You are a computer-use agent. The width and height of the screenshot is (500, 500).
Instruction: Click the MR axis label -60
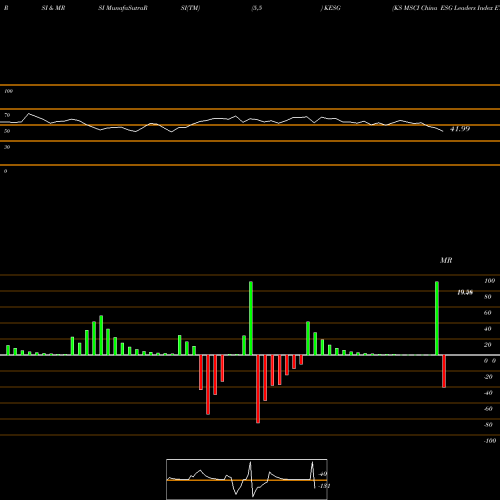(x=488, y=409)
